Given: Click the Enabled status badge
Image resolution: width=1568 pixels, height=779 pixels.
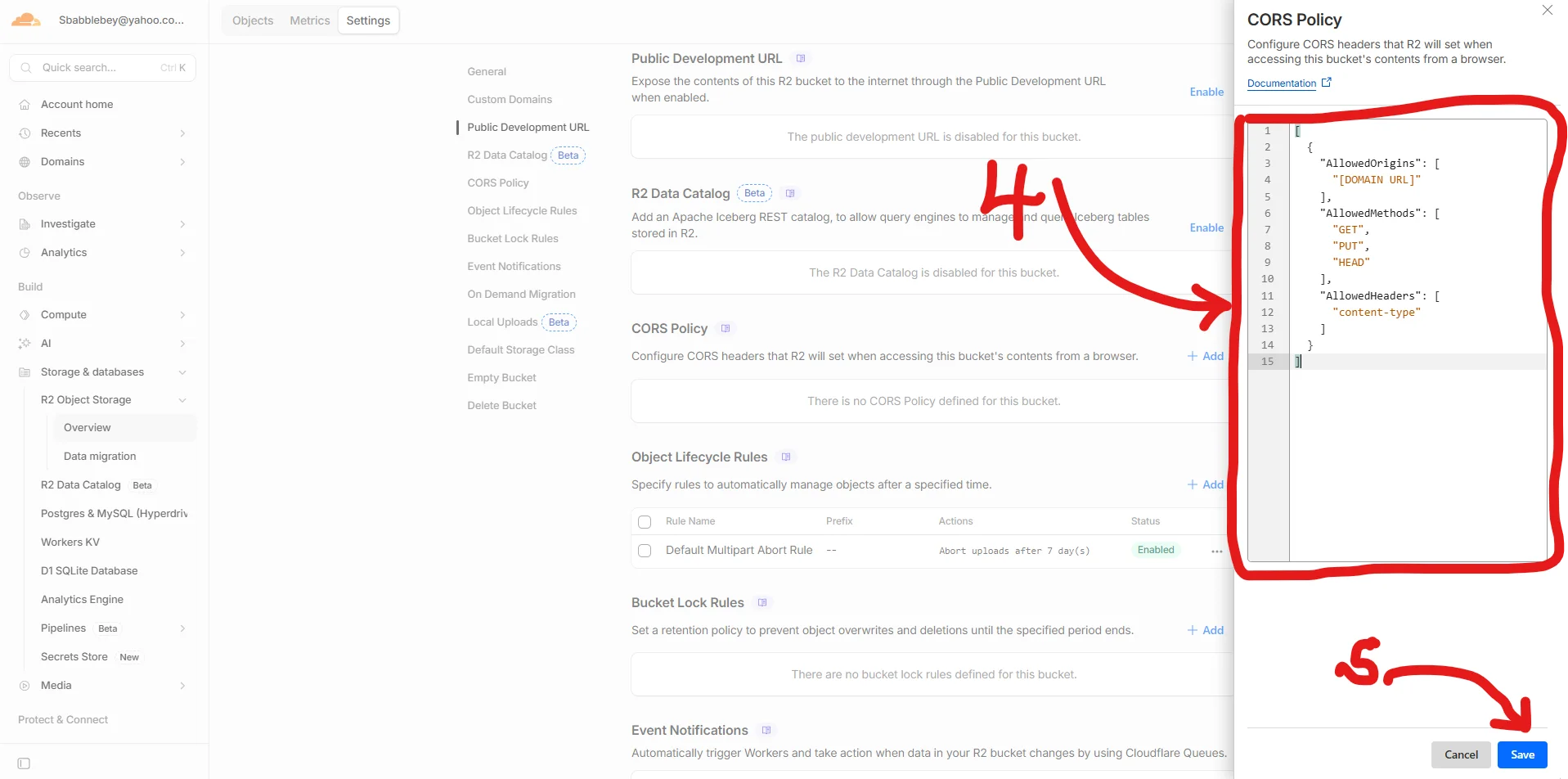Looking at the screenshot, I should [1156, 550].
